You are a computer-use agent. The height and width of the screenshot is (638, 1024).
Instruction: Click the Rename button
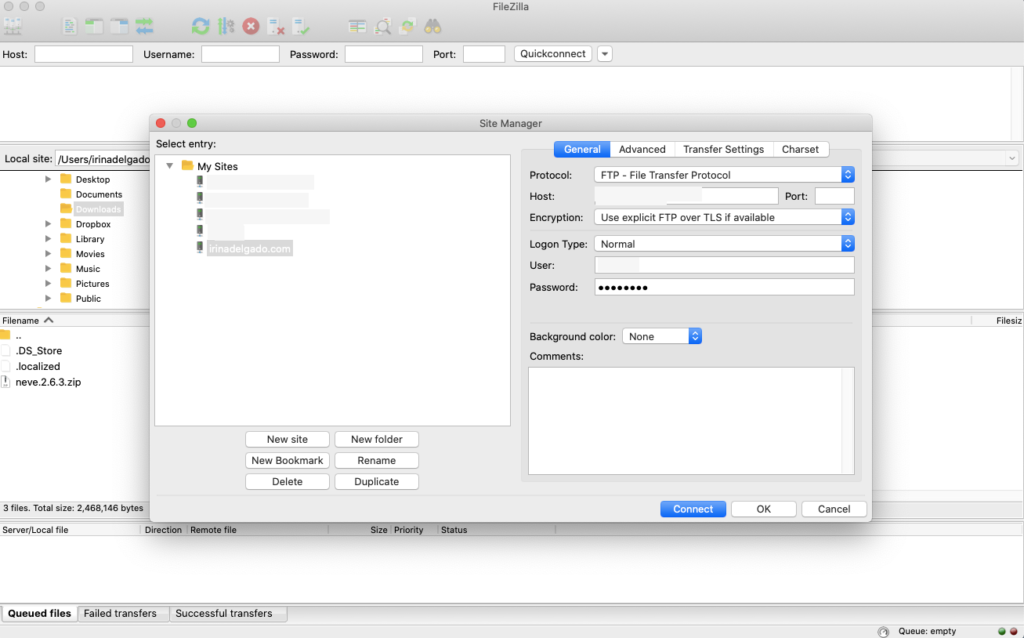pos(377,460)
